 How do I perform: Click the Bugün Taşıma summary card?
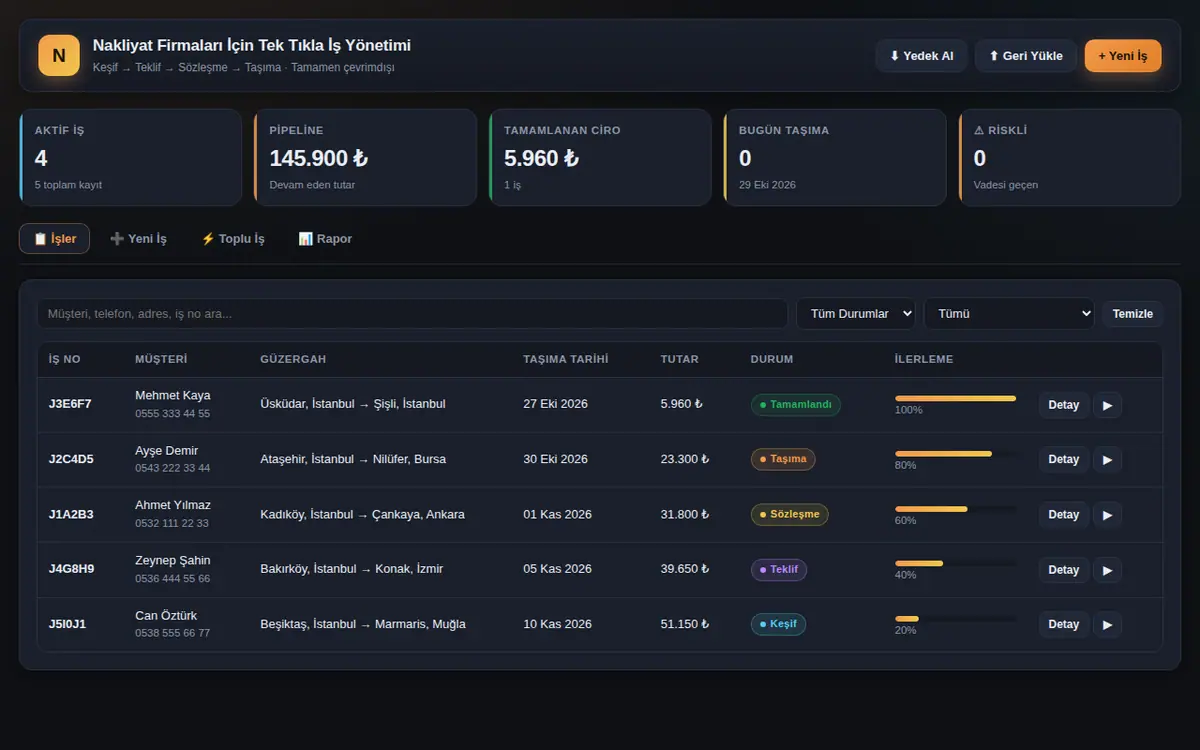click(835, 158)
